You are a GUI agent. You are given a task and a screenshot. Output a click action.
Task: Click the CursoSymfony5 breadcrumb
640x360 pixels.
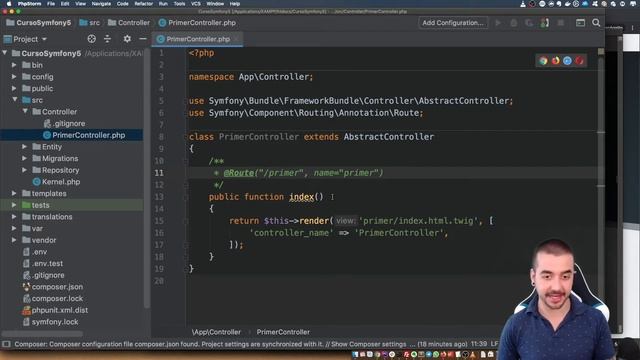[x=39, y=23]
